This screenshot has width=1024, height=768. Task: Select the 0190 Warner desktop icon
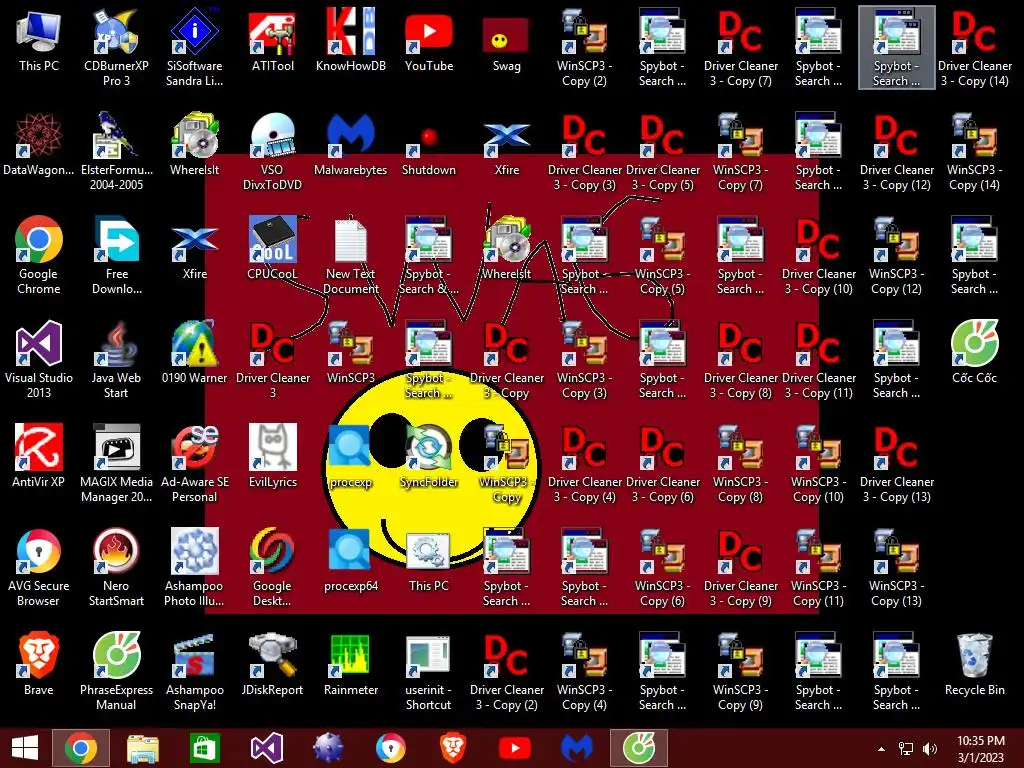pos(195,351)
